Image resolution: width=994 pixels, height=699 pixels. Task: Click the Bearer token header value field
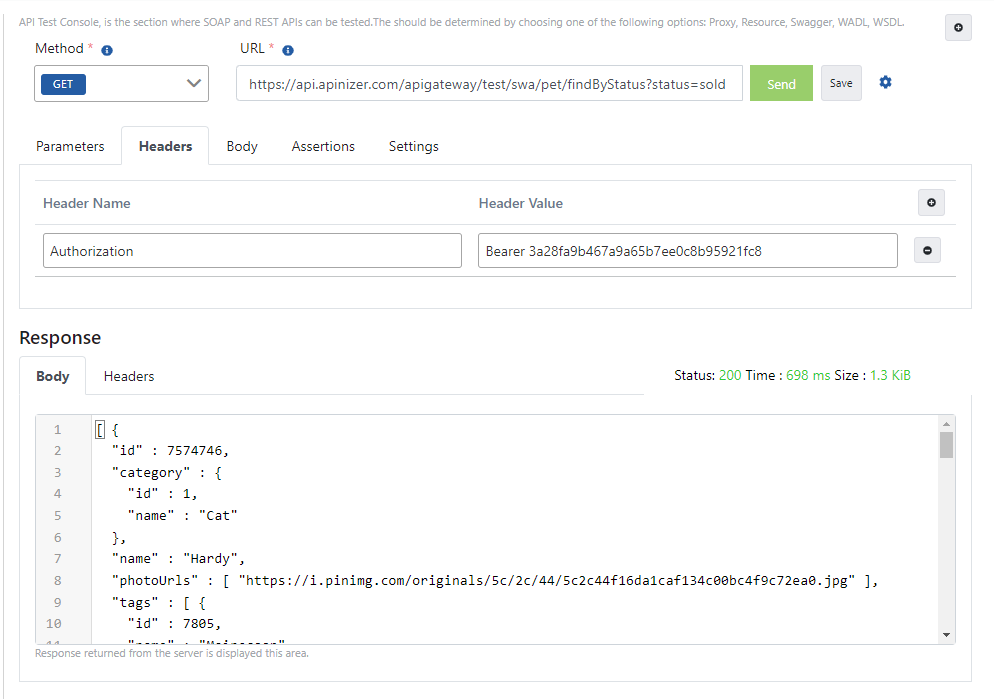click(688, 250)
